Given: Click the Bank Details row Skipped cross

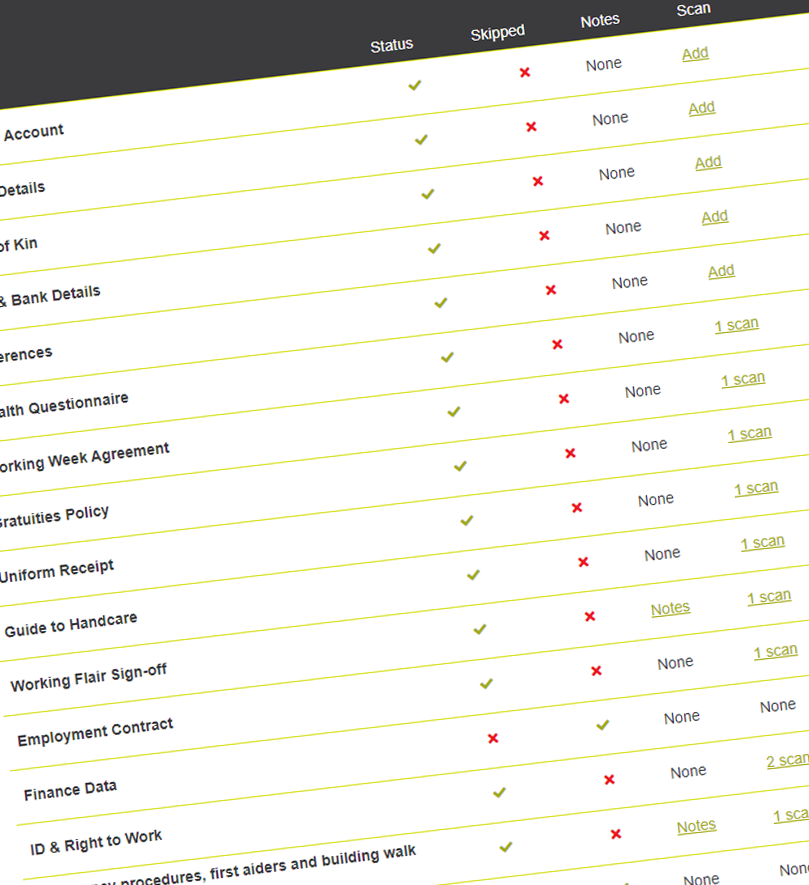Looking at the screenshot, I should [x=544, y=235].
